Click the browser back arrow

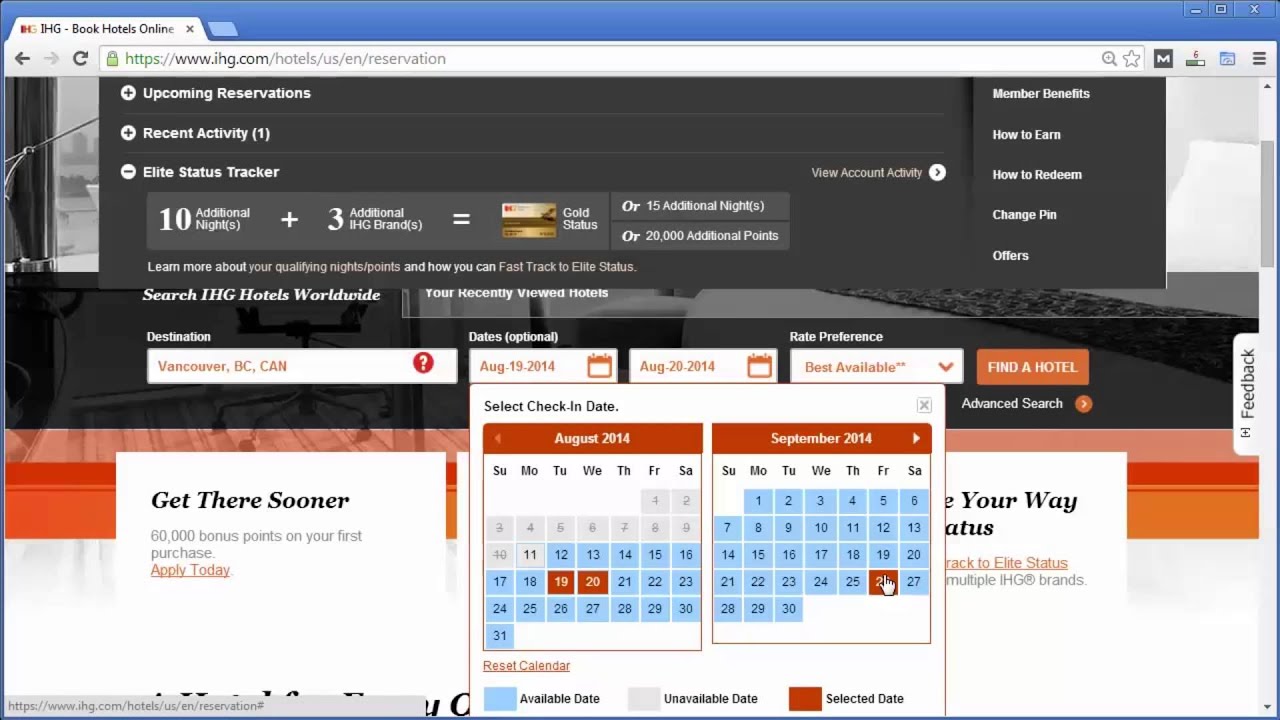coord(22,59)
